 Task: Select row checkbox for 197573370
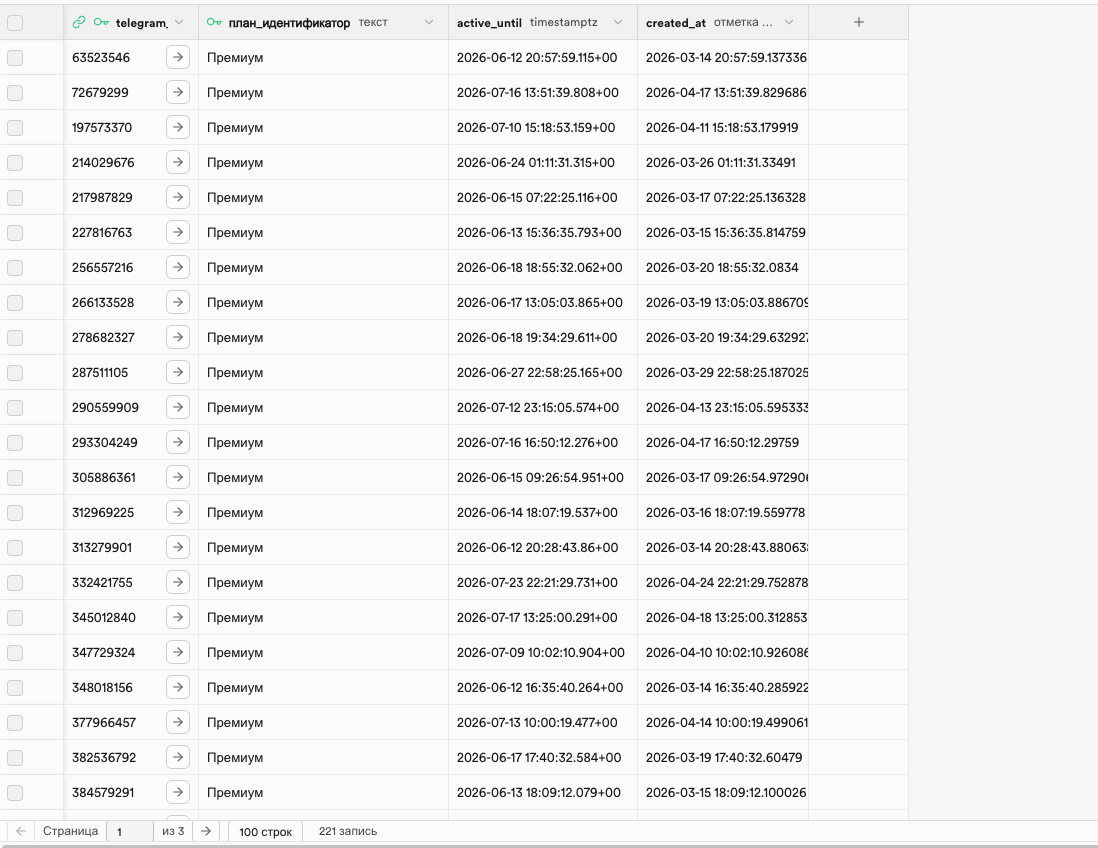(x=15, y=127)
